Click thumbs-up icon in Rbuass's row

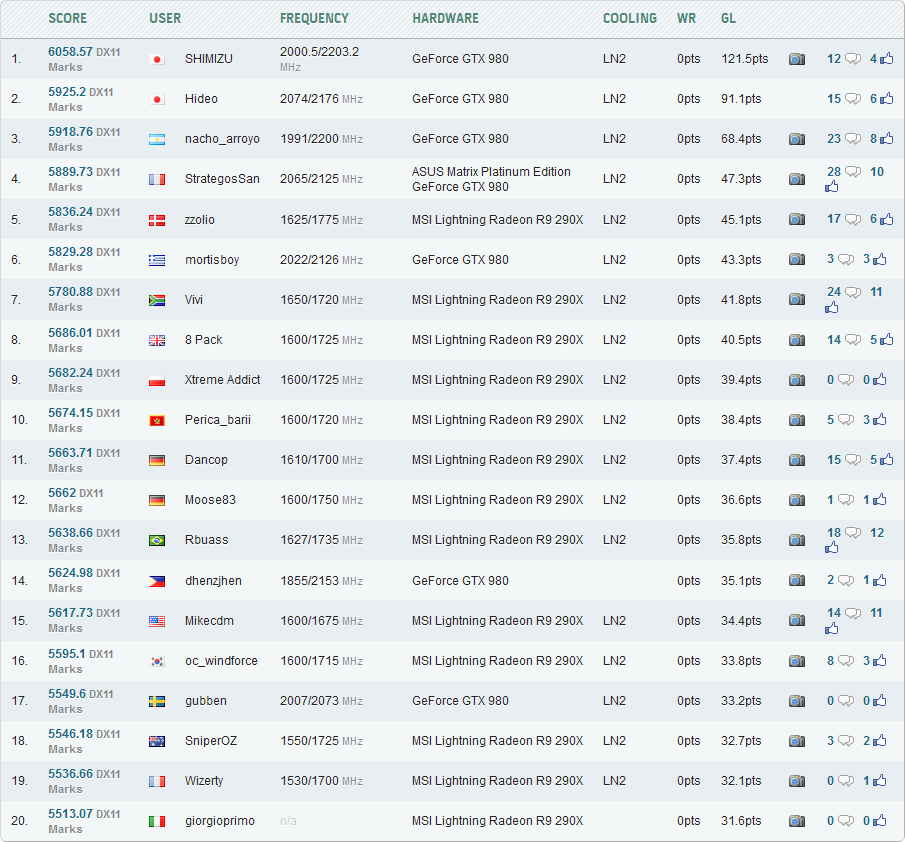coord(831,548)
